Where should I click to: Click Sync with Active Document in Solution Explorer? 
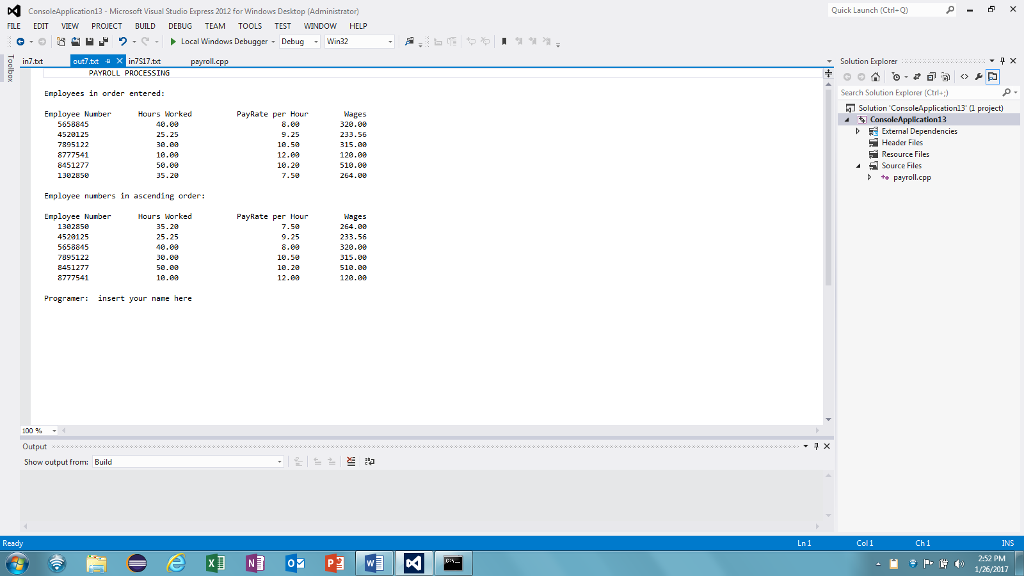917,77
